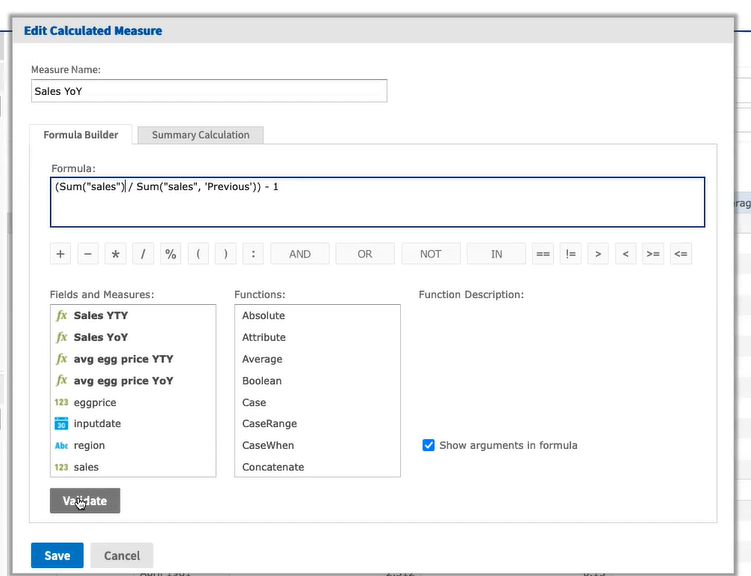Insert the greater-than operator

(598, 254)
